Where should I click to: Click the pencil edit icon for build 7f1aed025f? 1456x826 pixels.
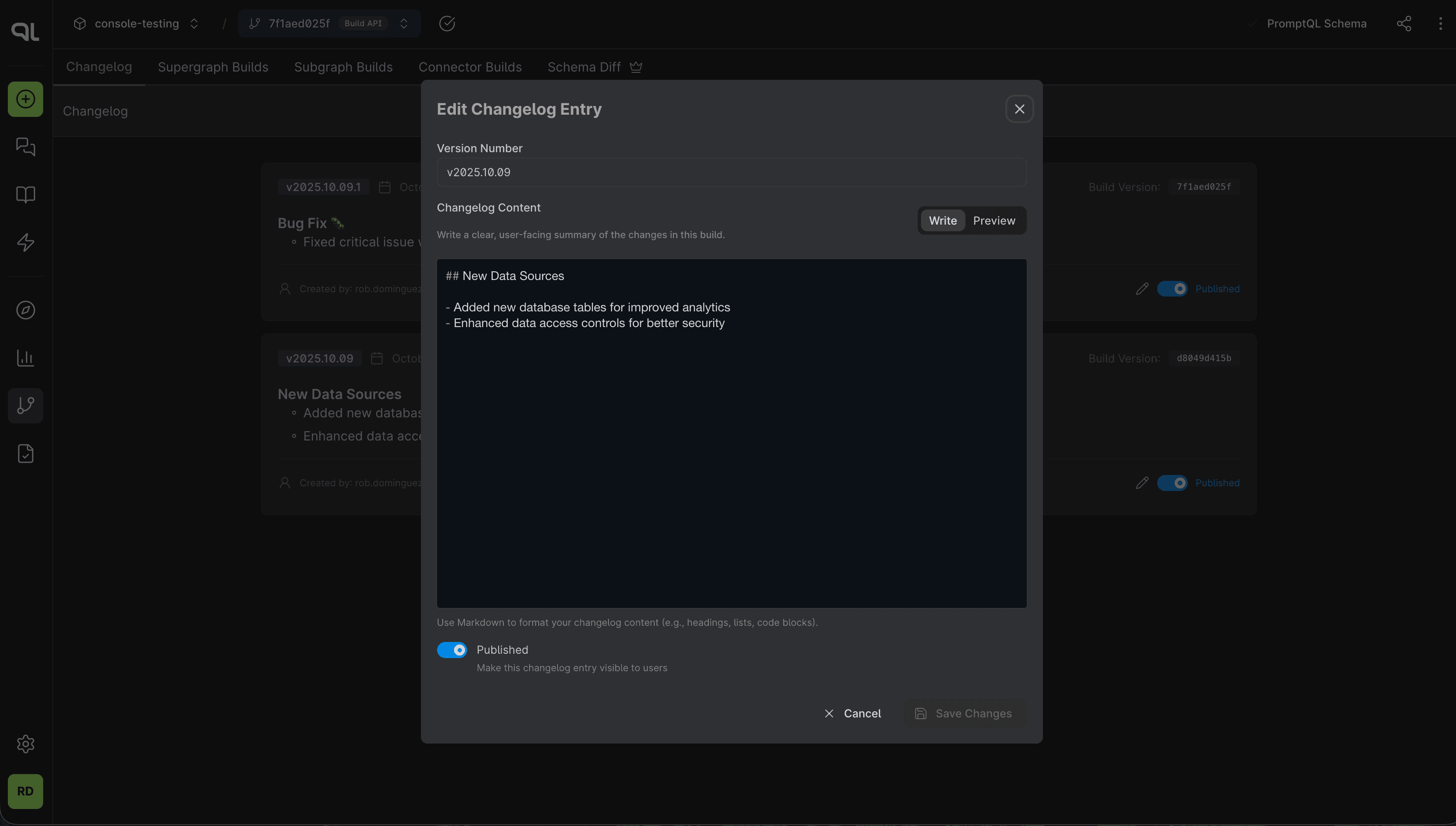[x=1142, y=289]
